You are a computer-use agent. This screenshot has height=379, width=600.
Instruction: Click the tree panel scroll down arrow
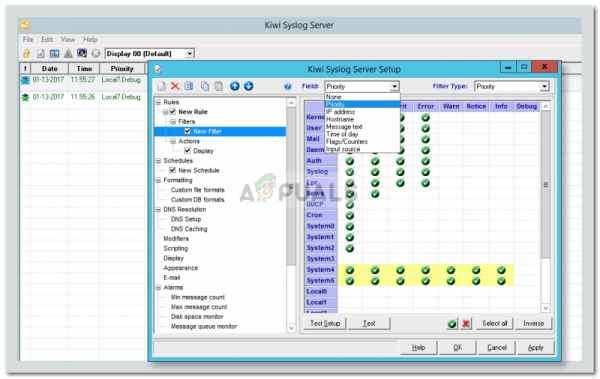coord(291,328)
